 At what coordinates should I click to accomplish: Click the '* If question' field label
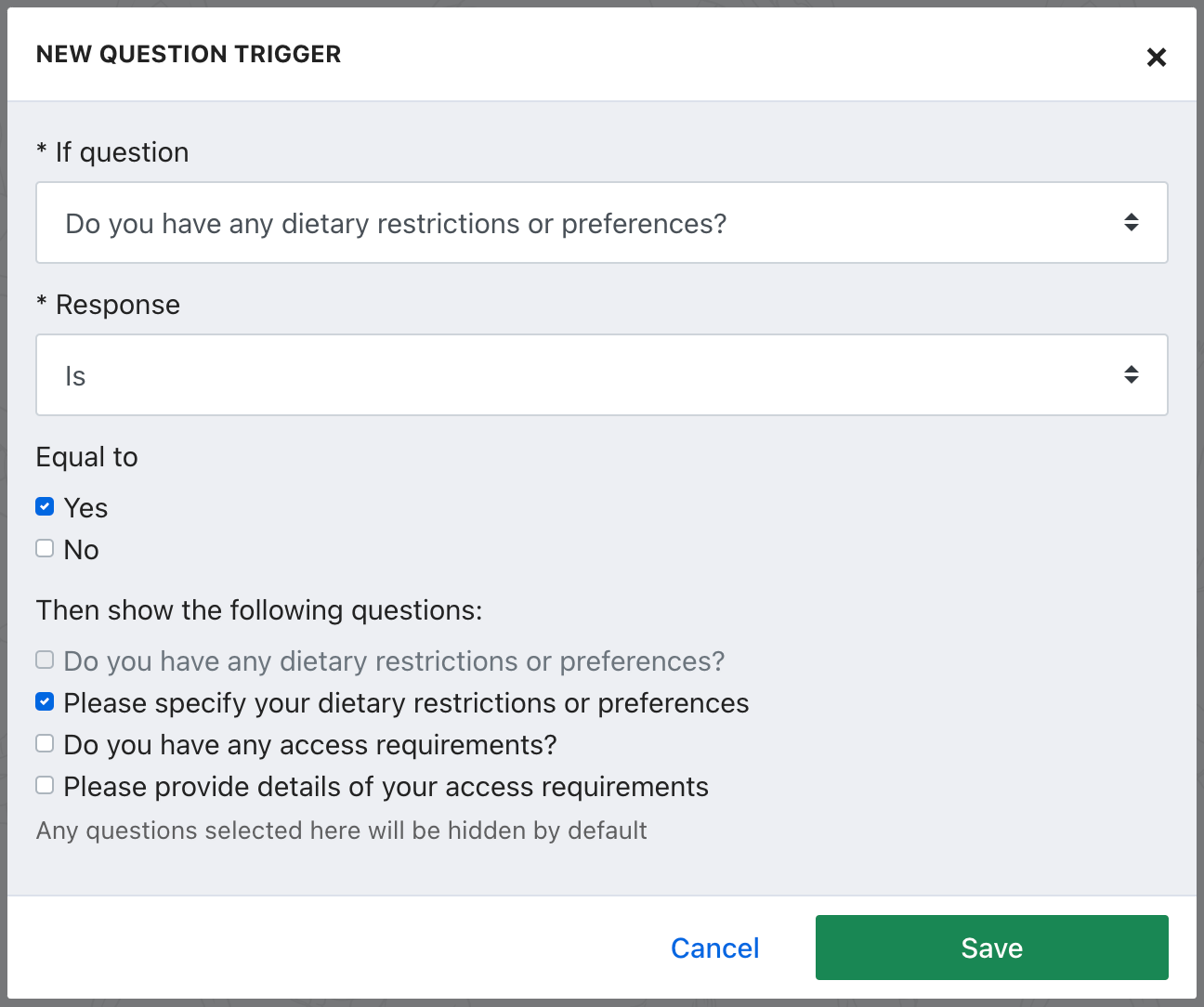[112, 152]
